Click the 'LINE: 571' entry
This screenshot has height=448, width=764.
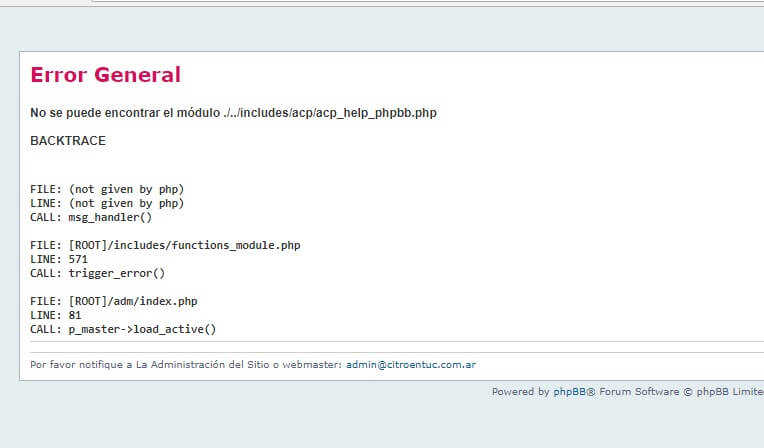(59, 259)
